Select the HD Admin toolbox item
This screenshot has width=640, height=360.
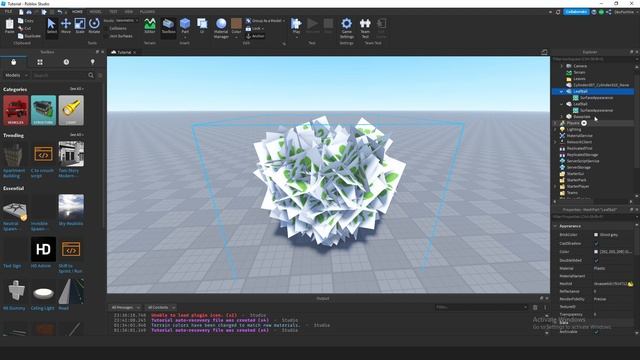[43, 249]
